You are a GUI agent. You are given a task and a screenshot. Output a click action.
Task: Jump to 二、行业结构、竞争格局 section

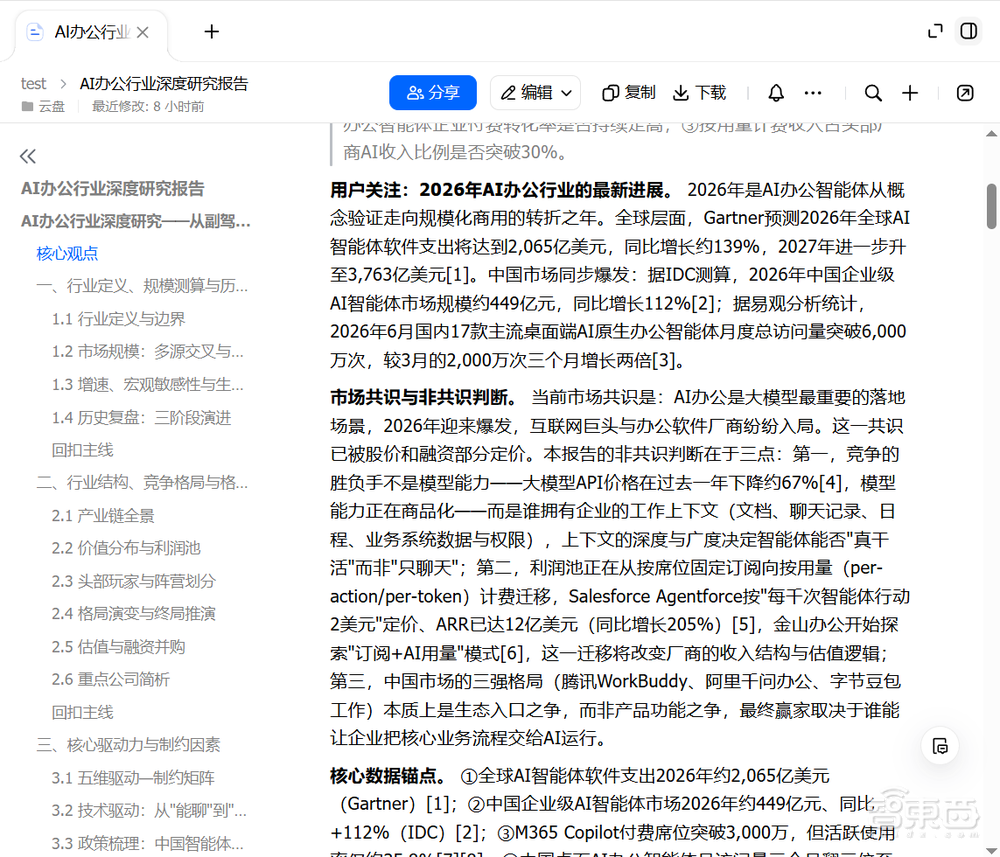pyautogui.click(x=142, y=483)
